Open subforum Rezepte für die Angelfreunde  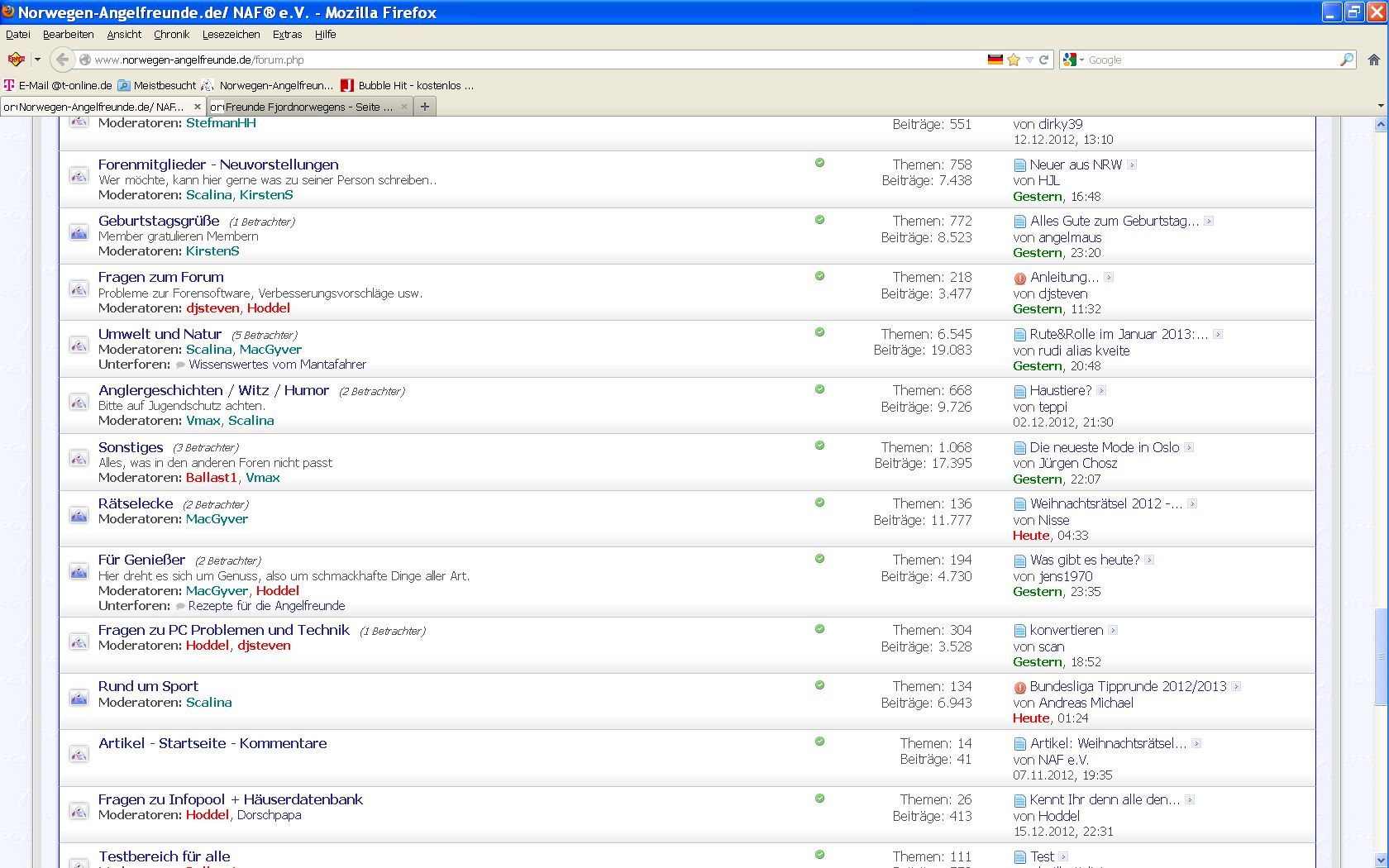[x=266, y=606]
